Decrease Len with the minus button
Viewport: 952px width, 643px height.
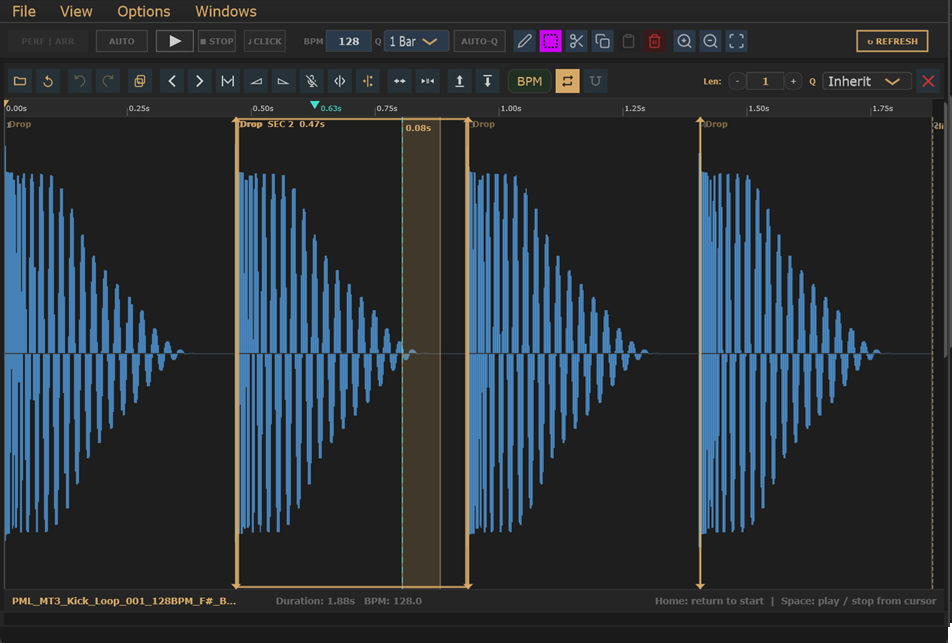[x=737, y=81]
